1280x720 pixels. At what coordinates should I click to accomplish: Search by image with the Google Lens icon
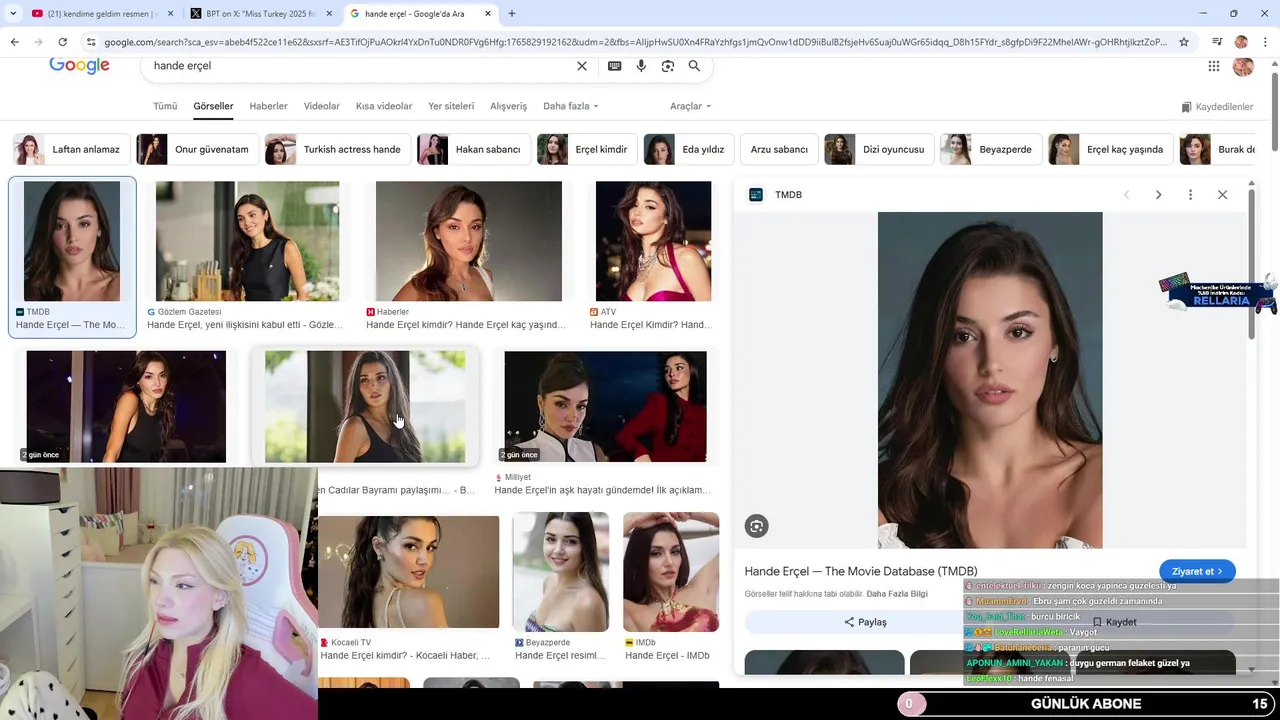(x=668, y=66)
